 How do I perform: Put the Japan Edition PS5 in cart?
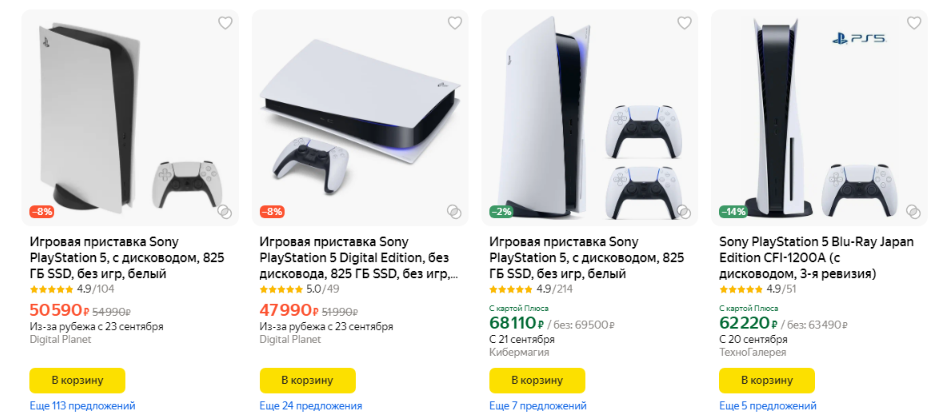(767, 381)
